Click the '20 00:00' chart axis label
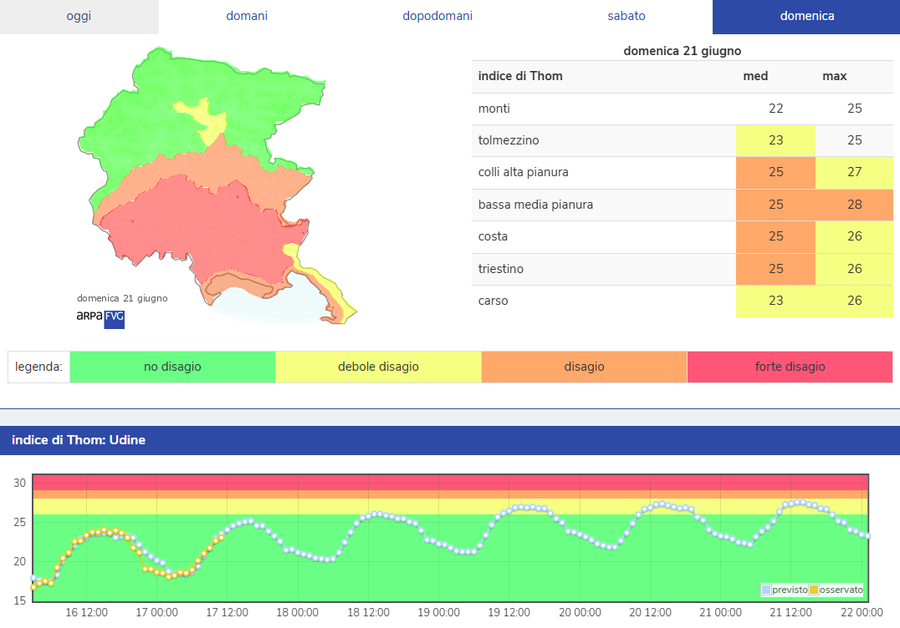 580,613
